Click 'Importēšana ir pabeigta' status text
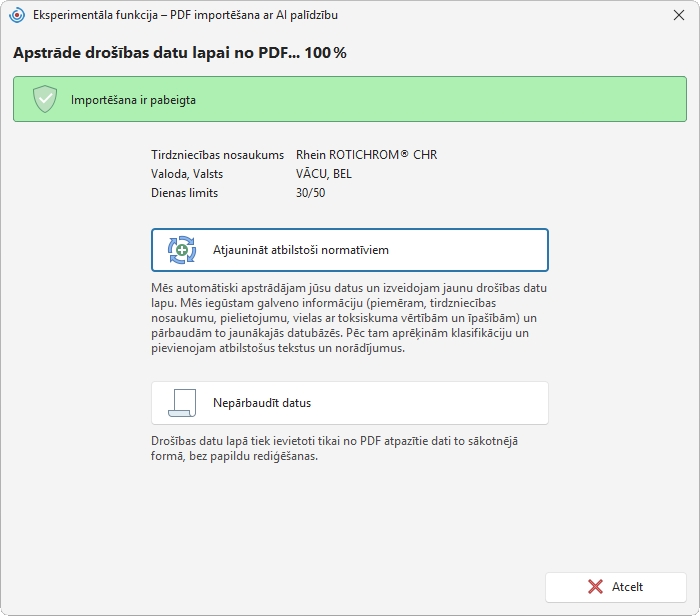 tap(133, 100)
